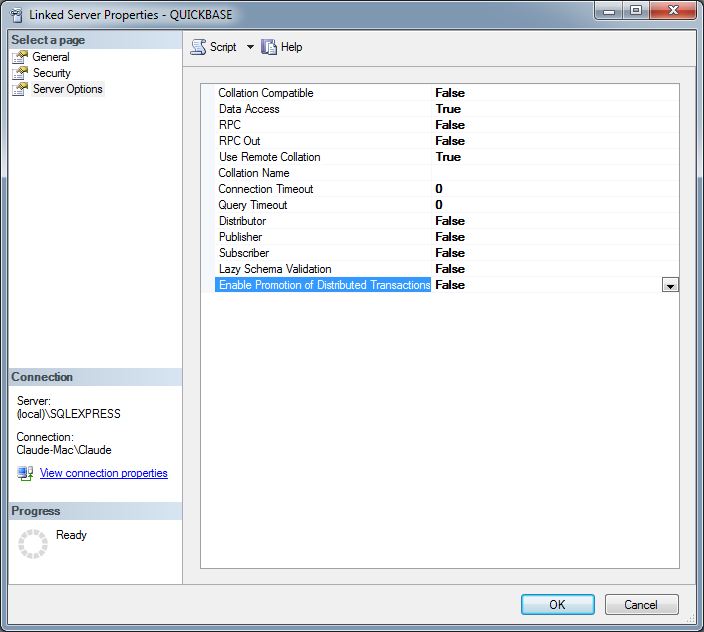The width and height of the screenshot is (704, 632).
Task: Click the empty Collation Name value field
Action: [x=555, y=173]
